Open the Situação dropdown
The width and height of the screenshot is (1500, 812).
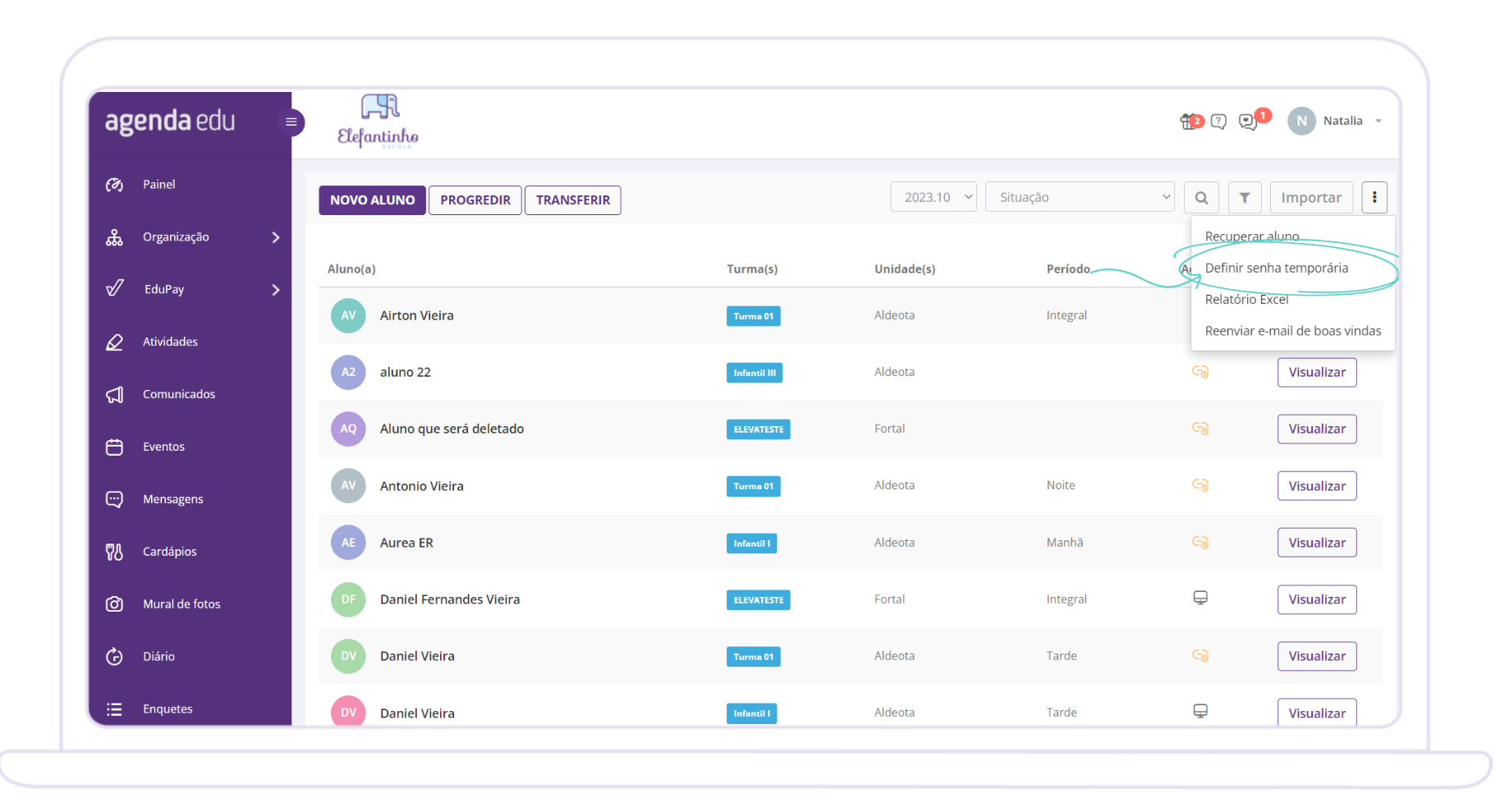tap(1080, 197)
